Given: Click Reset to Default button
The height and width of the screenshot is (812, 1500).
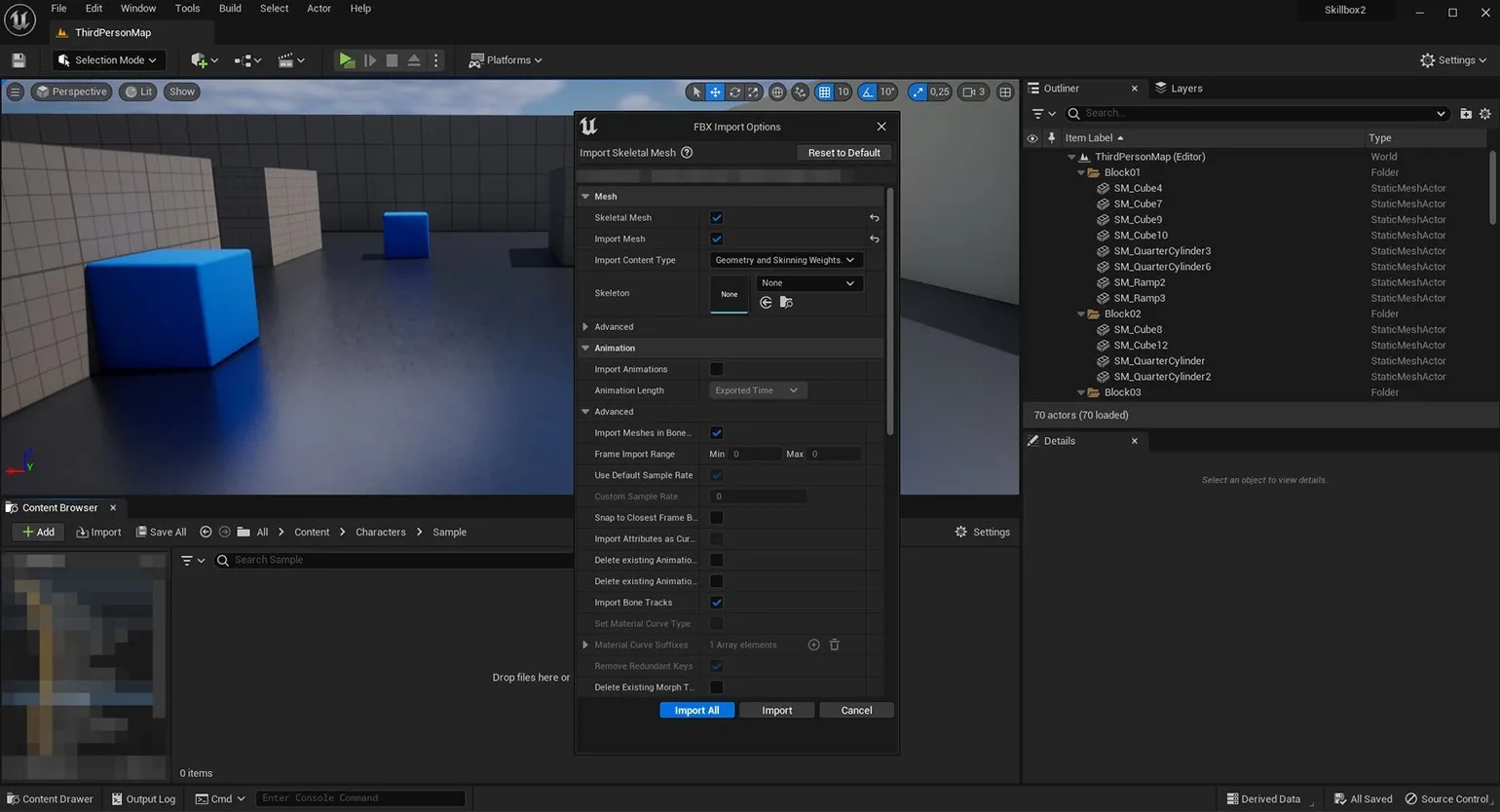Looking at the screenshot, I should 844,153.
